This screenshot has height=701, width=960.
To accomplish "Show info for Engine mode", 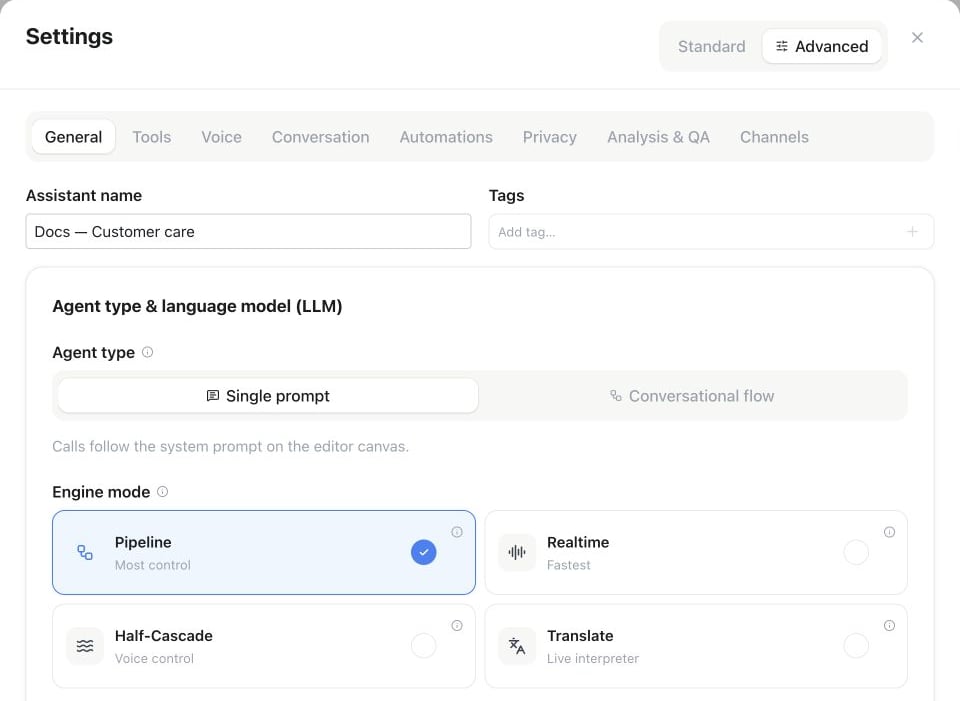I will [162, 492].
